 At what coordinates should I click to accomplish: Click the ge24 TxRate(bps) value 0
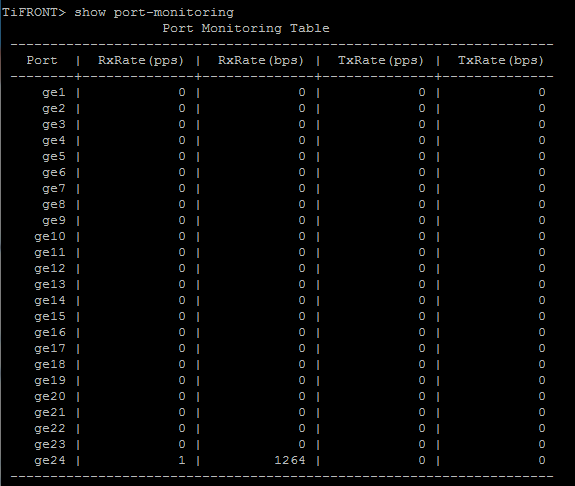542,460
